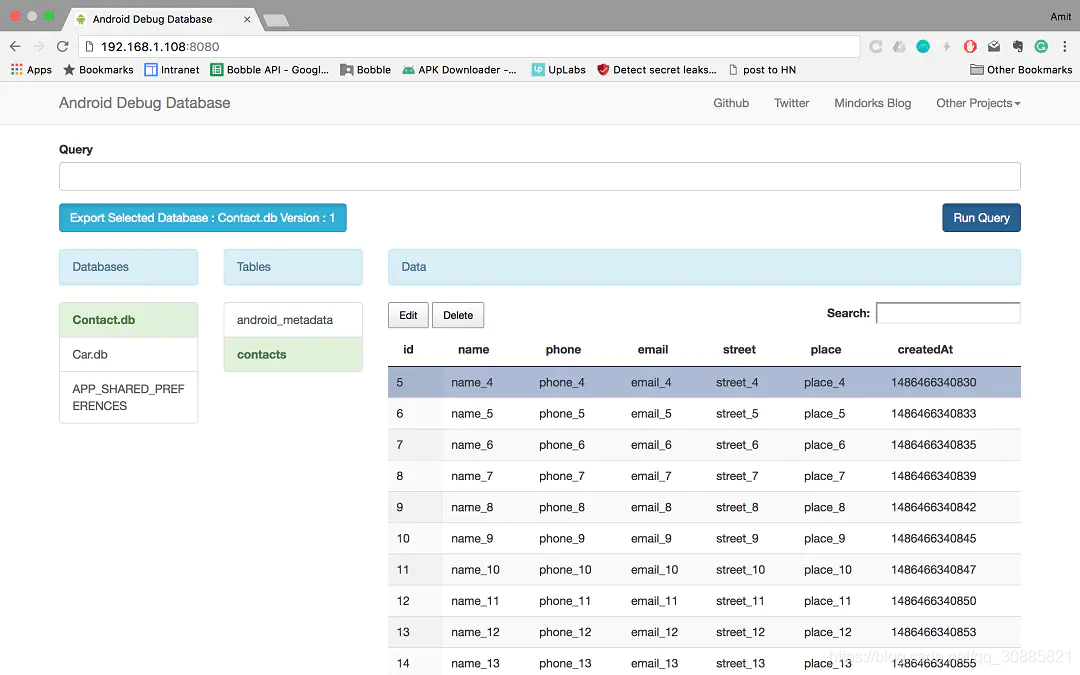
Task: Open the mail envelope extension icon
Action: [993, 46]
